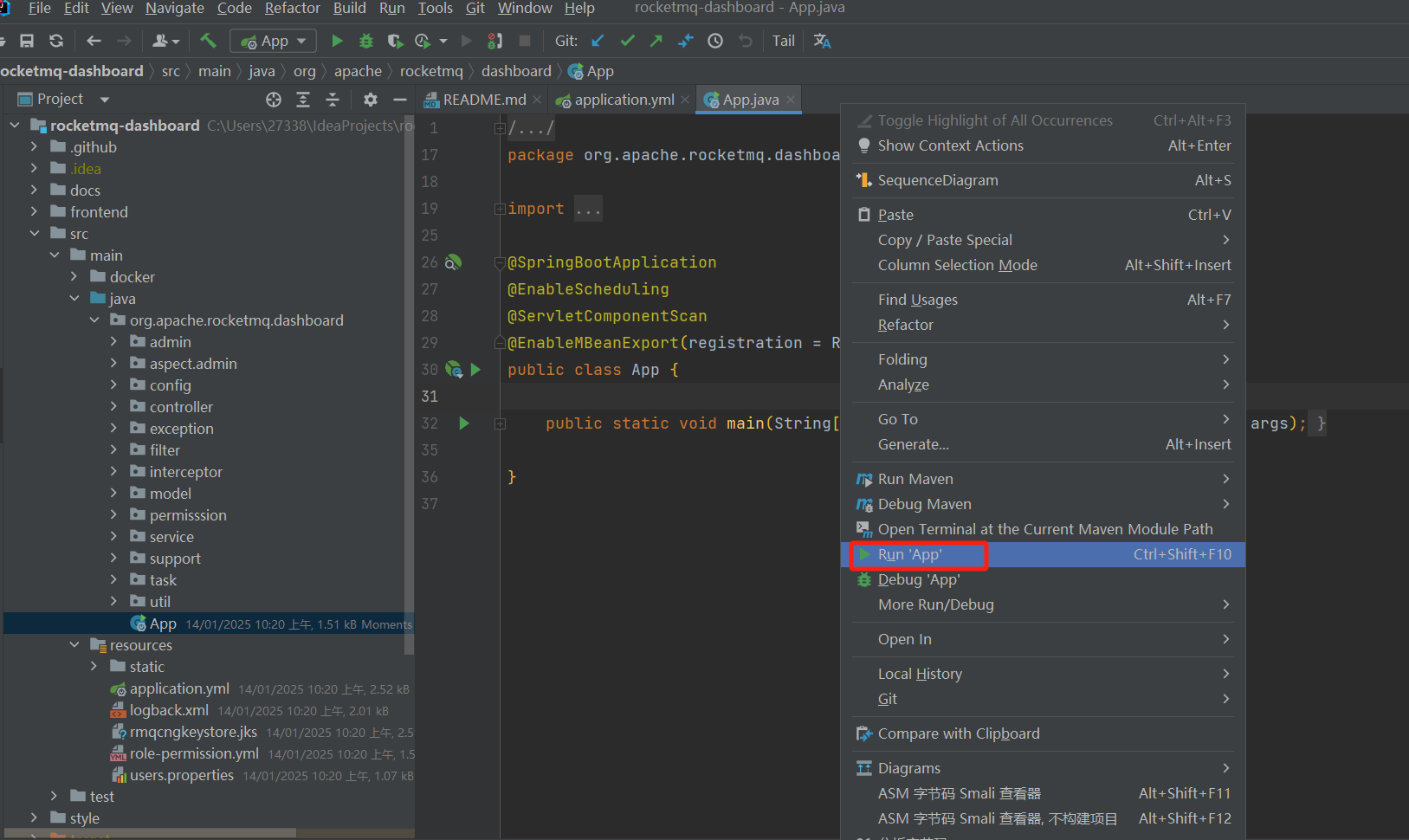Click the run gutter arrow on line 32
1409x840 pixels.
(x=464, y=423)
